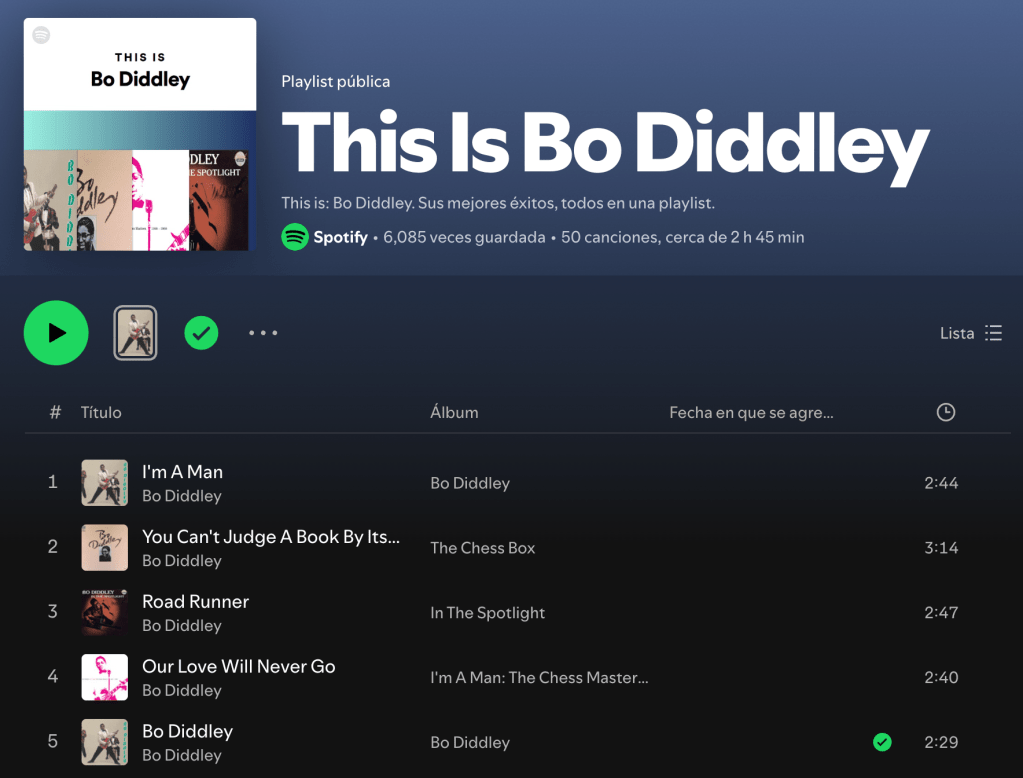Play the This Is Bo Diddley playlist

click(56, 333)
